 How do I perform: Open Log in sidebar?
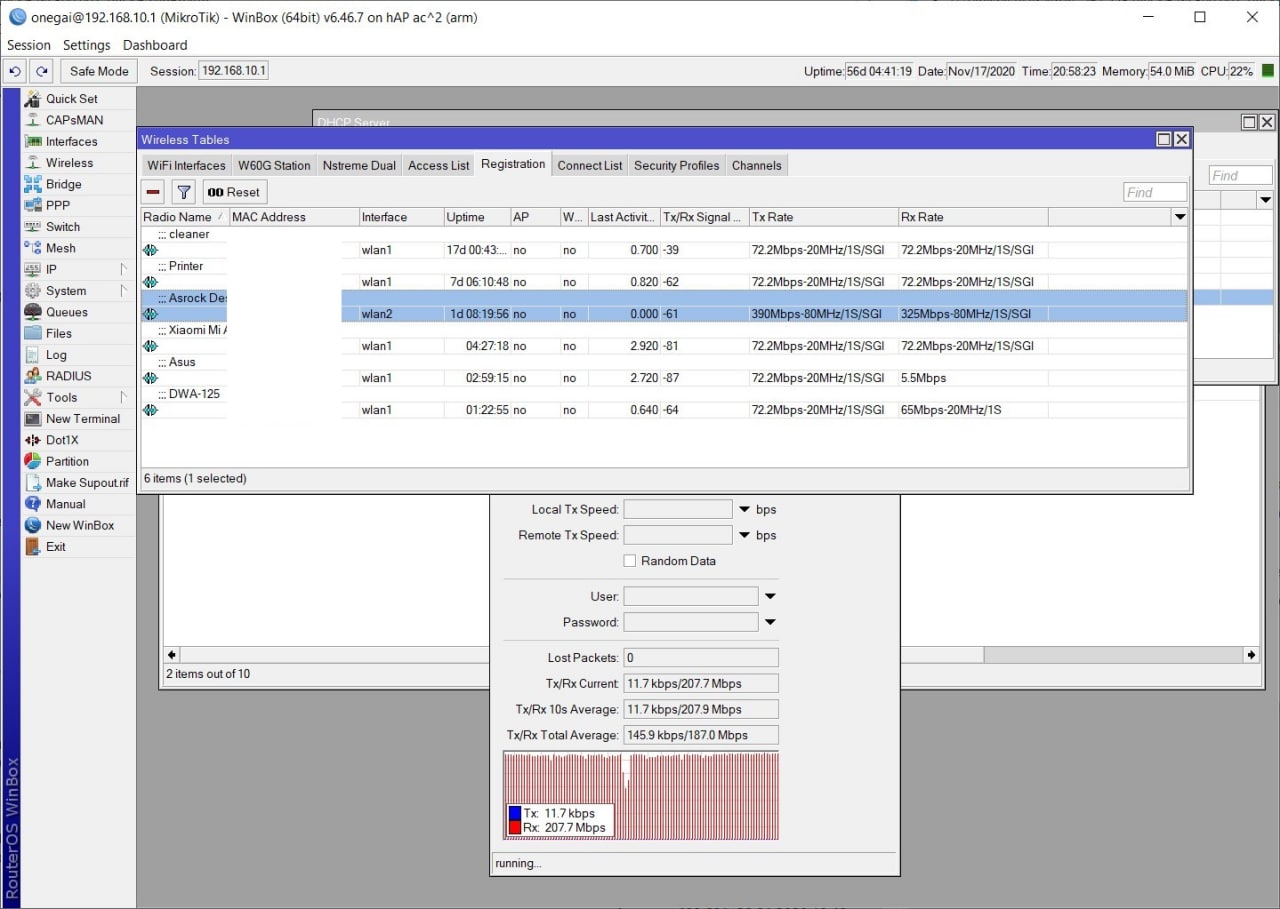pos(79,354)
